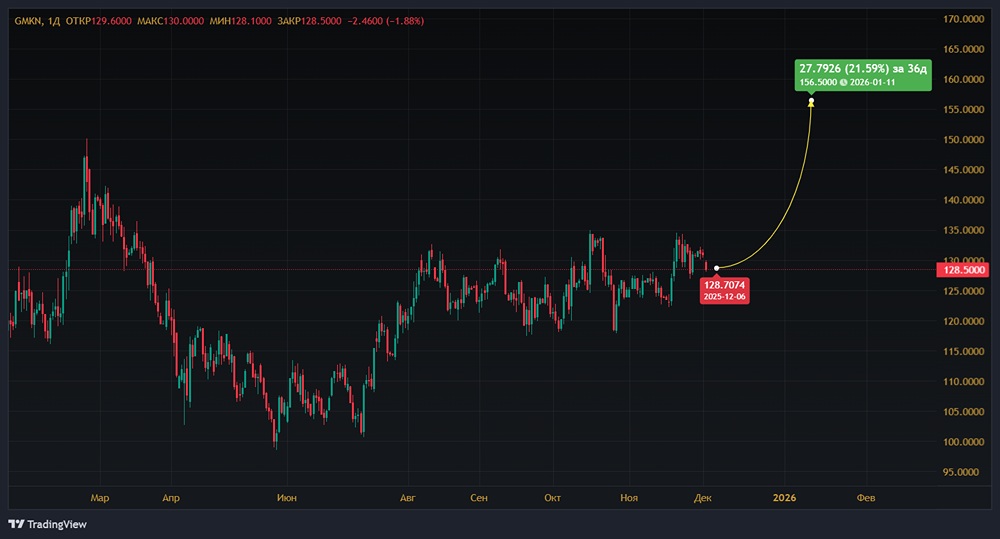This screenshot has height=539, width=1000.
Task: Click the 150.0000 price scale label
Action: pyautogui.click(x=964, y=140)
